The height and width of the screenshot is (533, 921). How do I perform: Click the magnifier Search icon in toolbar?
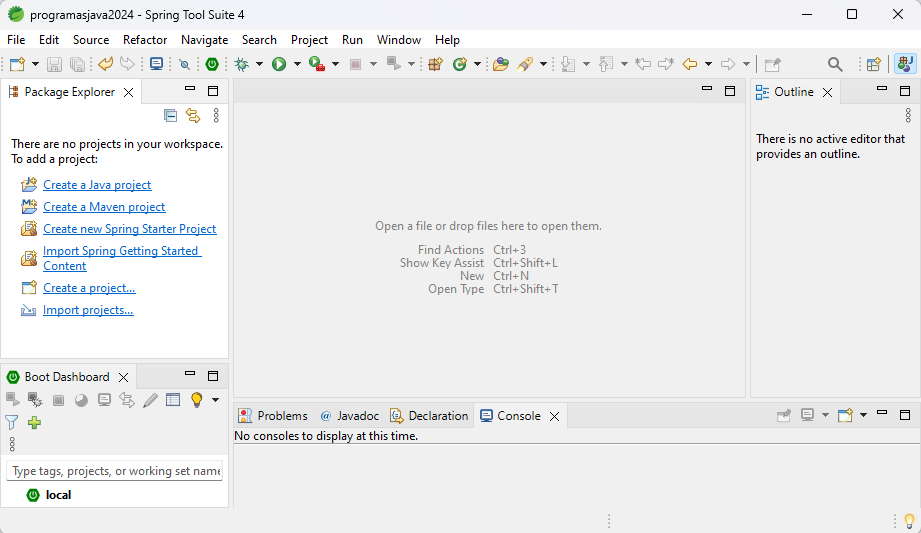point(835,64)
